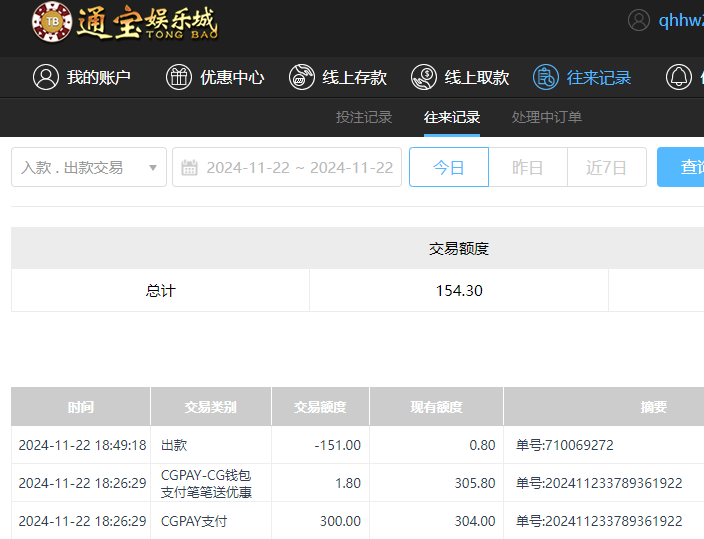Screen dimensions: 704x539
Task: Select the 往来记录 sub-tab
Action: [x=452, y=117]
